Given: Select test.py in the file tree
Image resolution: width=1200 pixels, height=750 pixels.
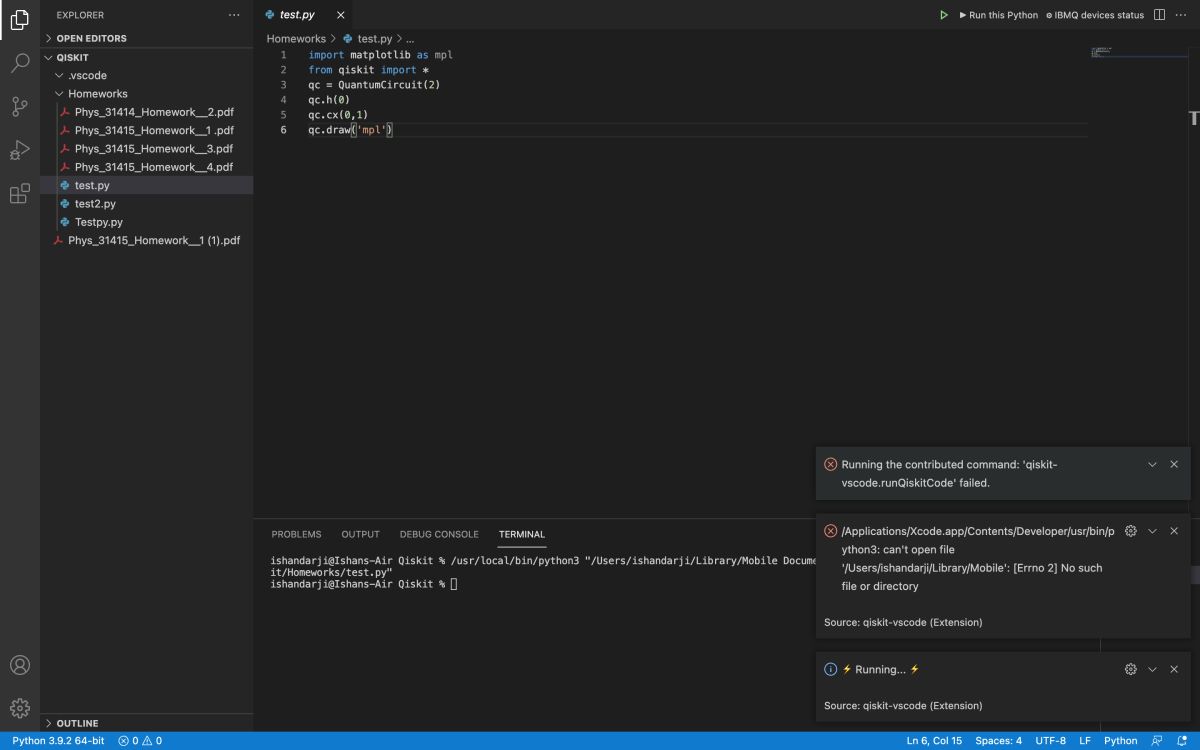Looking at the screenshot, I should click(146, 185).
